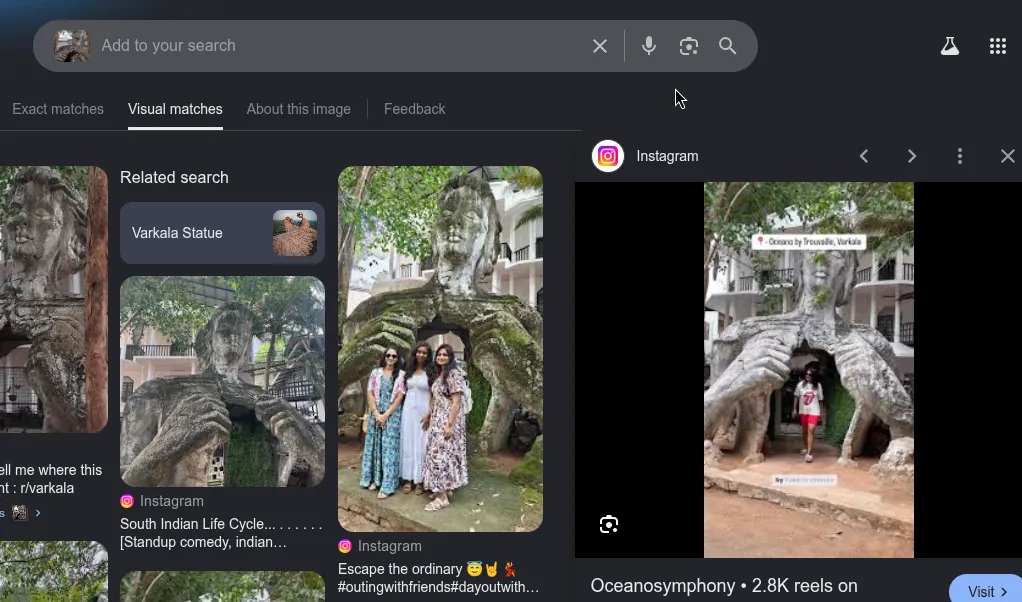
Task: Click 'South Indian Life Cycle' result title
Action: click(x=221, y=533)
